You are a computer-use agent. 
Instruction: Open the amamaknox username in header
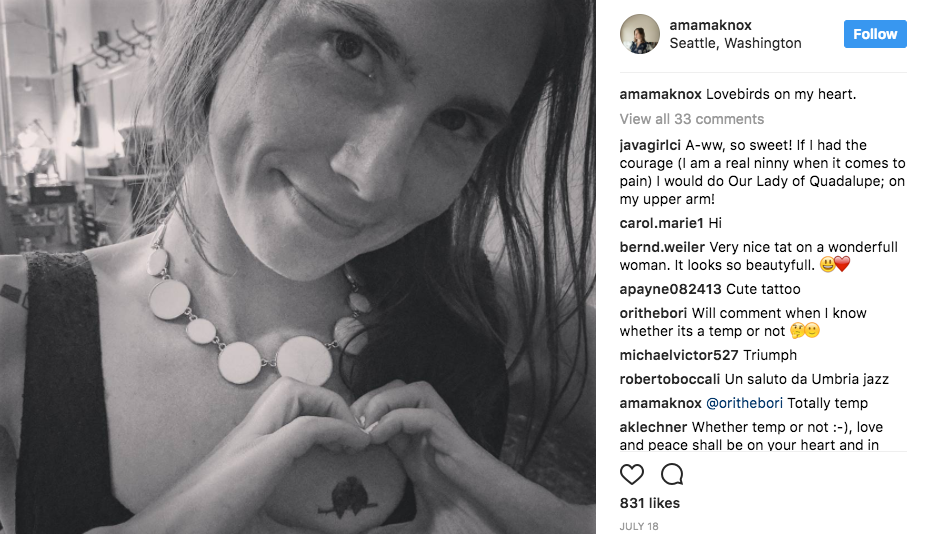tap(710, 25)
